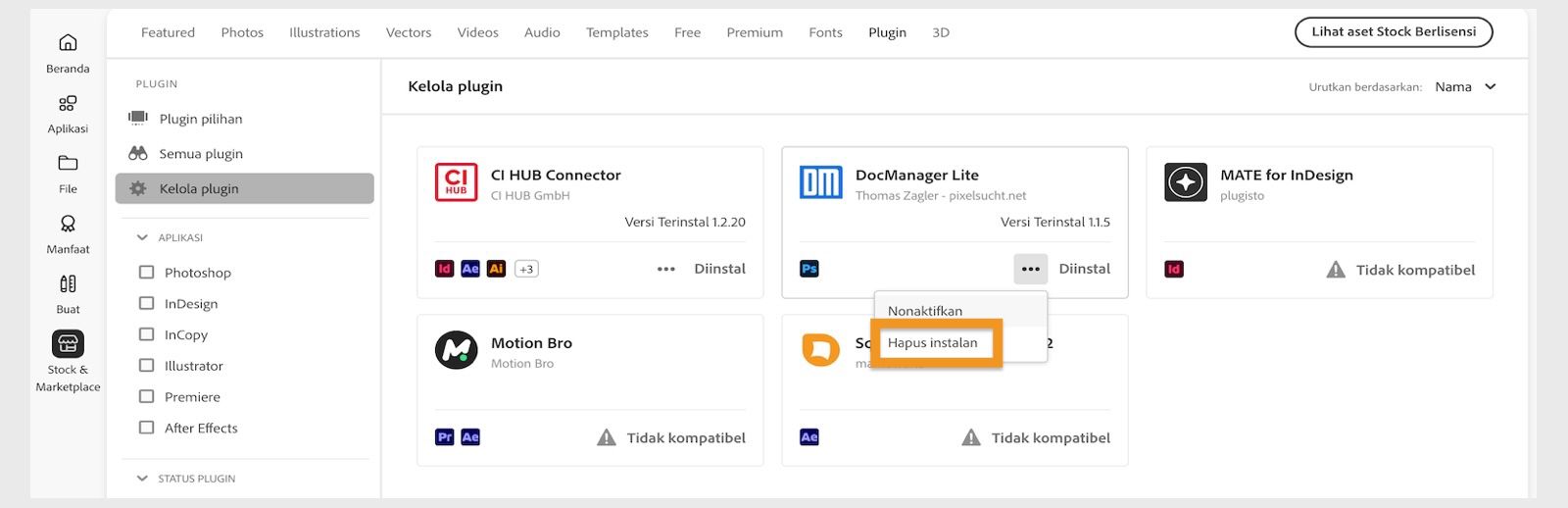Click After Effects badge on CI HUB card
Screen dimensions: 1568x508
470,269
